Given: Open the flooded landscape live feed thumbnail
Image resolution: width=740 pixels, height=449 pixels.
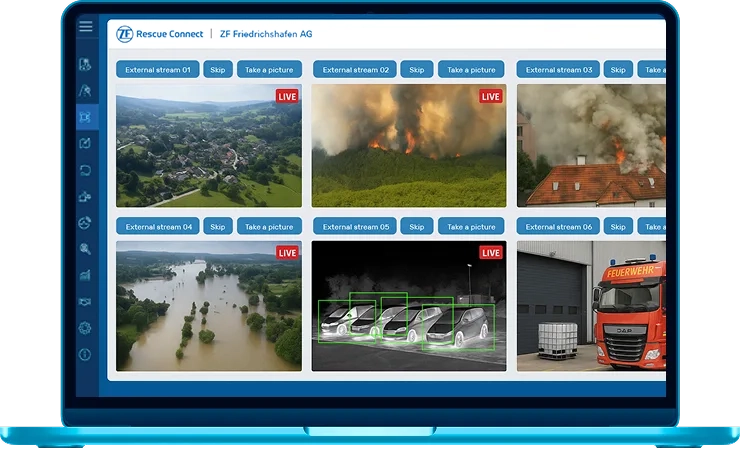Looking at the screenshot, I should point(208,306).
